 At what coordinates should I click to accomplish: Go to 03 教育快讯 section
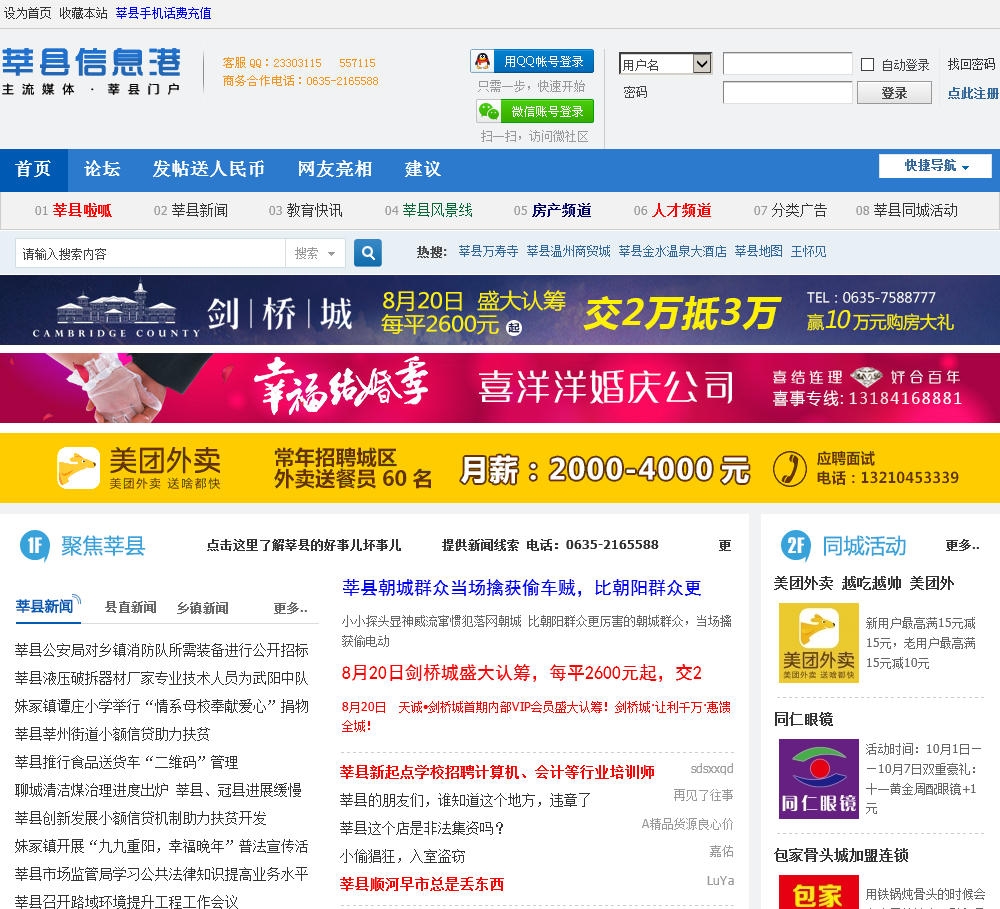click(305, 211)
